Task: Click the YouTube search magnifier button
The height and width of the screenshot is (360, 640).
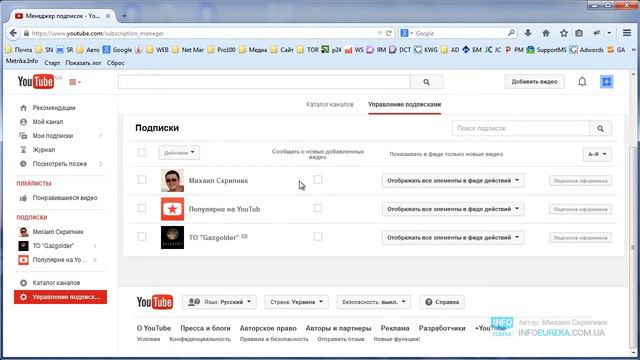Action: coord(426,82)
